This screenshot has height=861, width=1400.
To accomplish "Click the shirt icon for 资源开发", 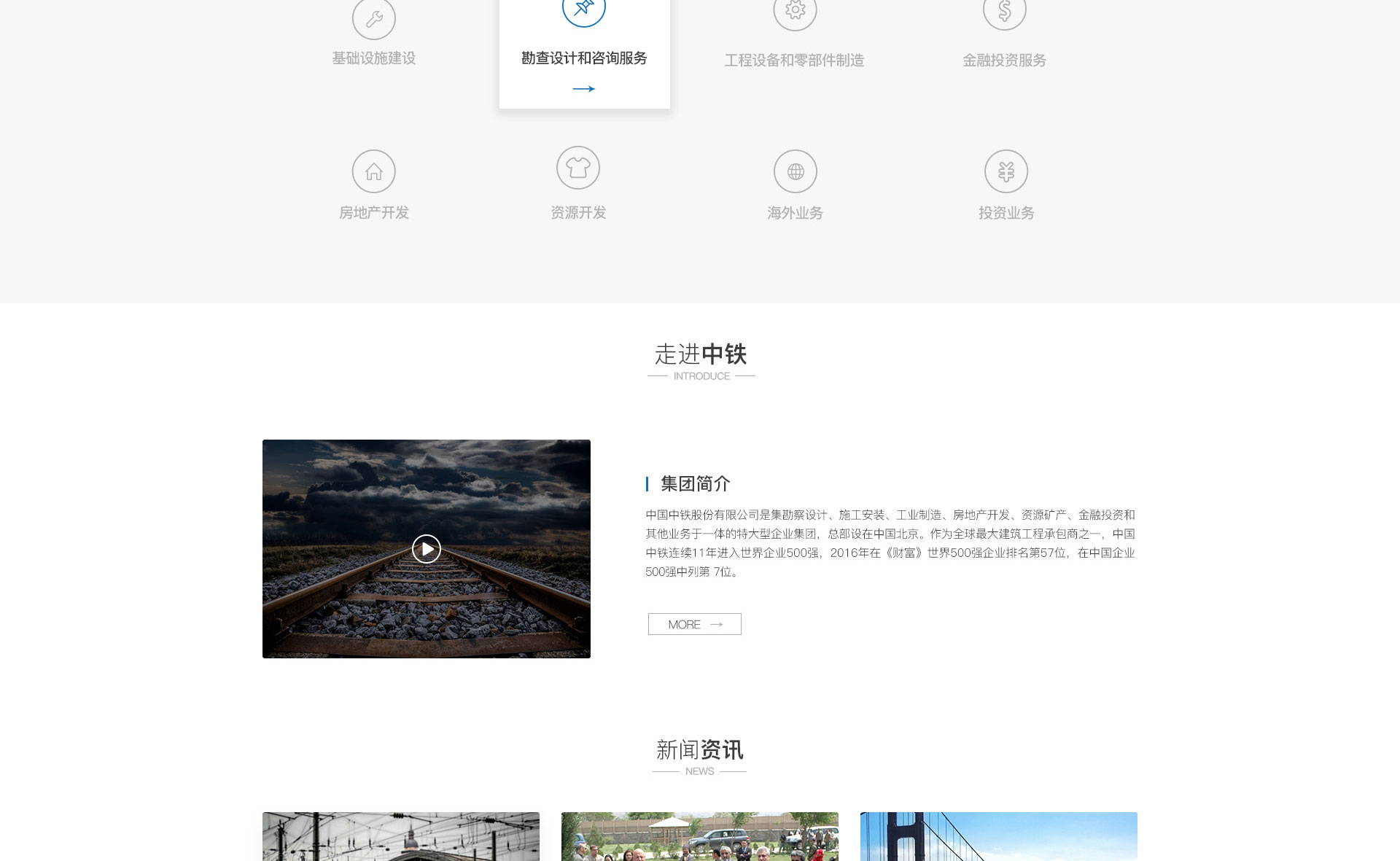I will (x=578, y=168).
